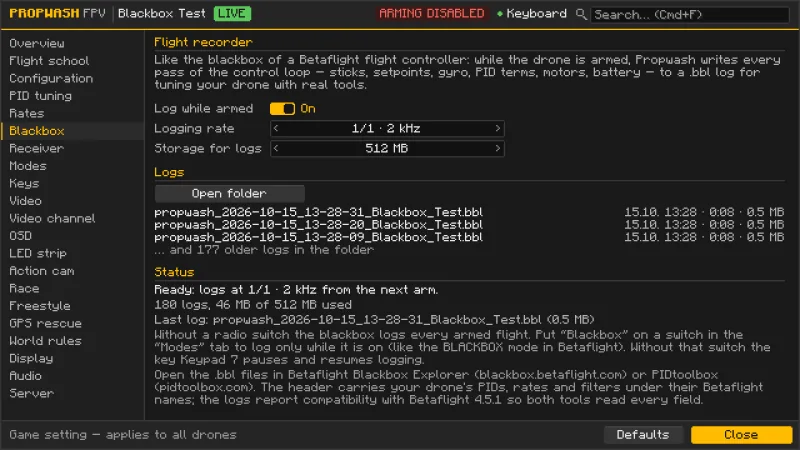Click the Logging rate value 1/1 · 2 kHz
The width and height of the screenshot is (800, 450).
coord(386,129)
